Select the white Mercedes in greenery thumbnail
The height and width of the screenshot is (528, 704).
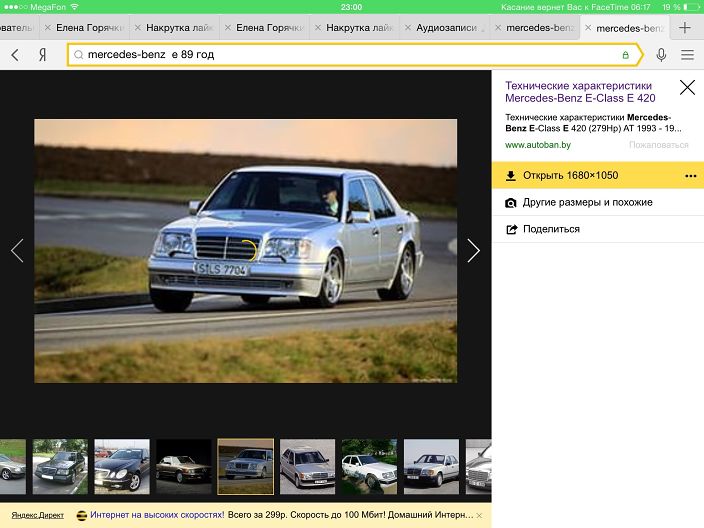coord(370,466)
